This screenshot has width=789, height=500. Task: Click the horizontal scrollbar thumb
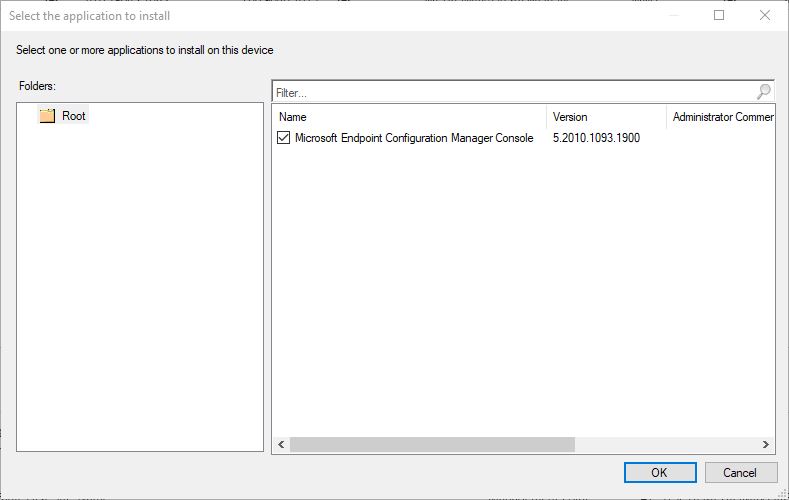[x=432, y=444]
